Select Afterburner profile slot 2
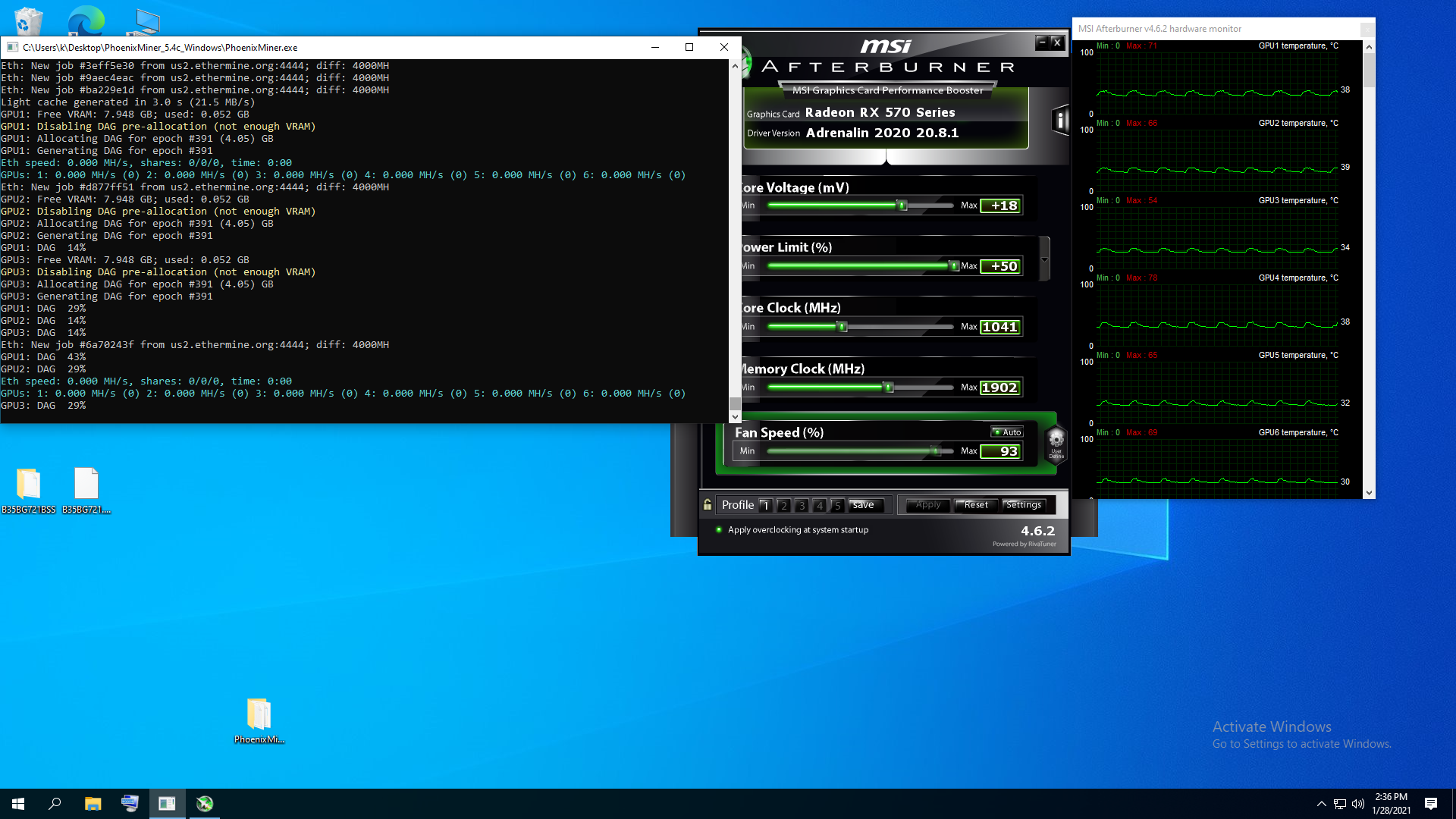Screen dimensions: 1456x819 coord(784,505)
